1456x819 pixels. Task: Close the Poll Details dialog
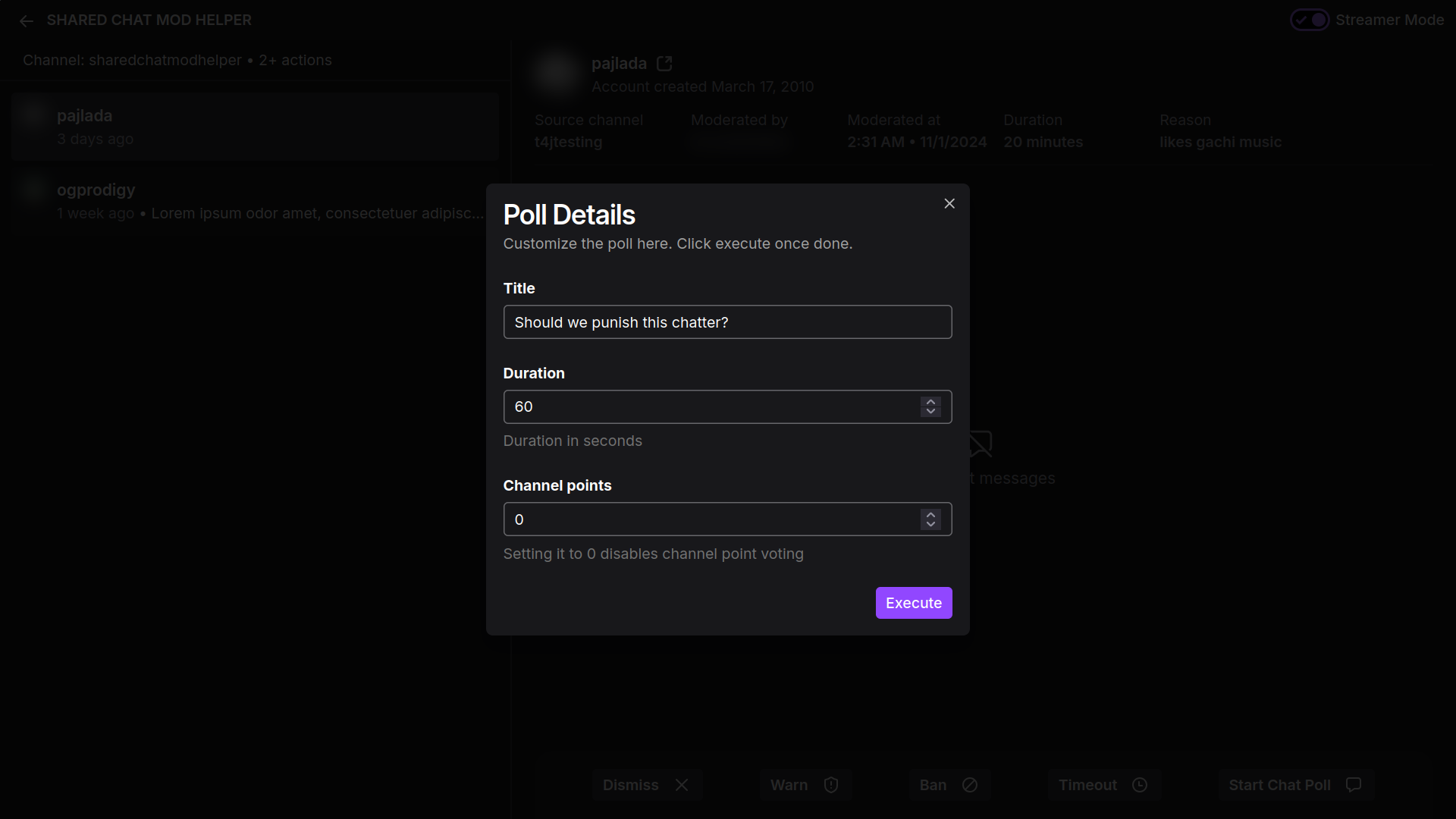coord(949,203)
